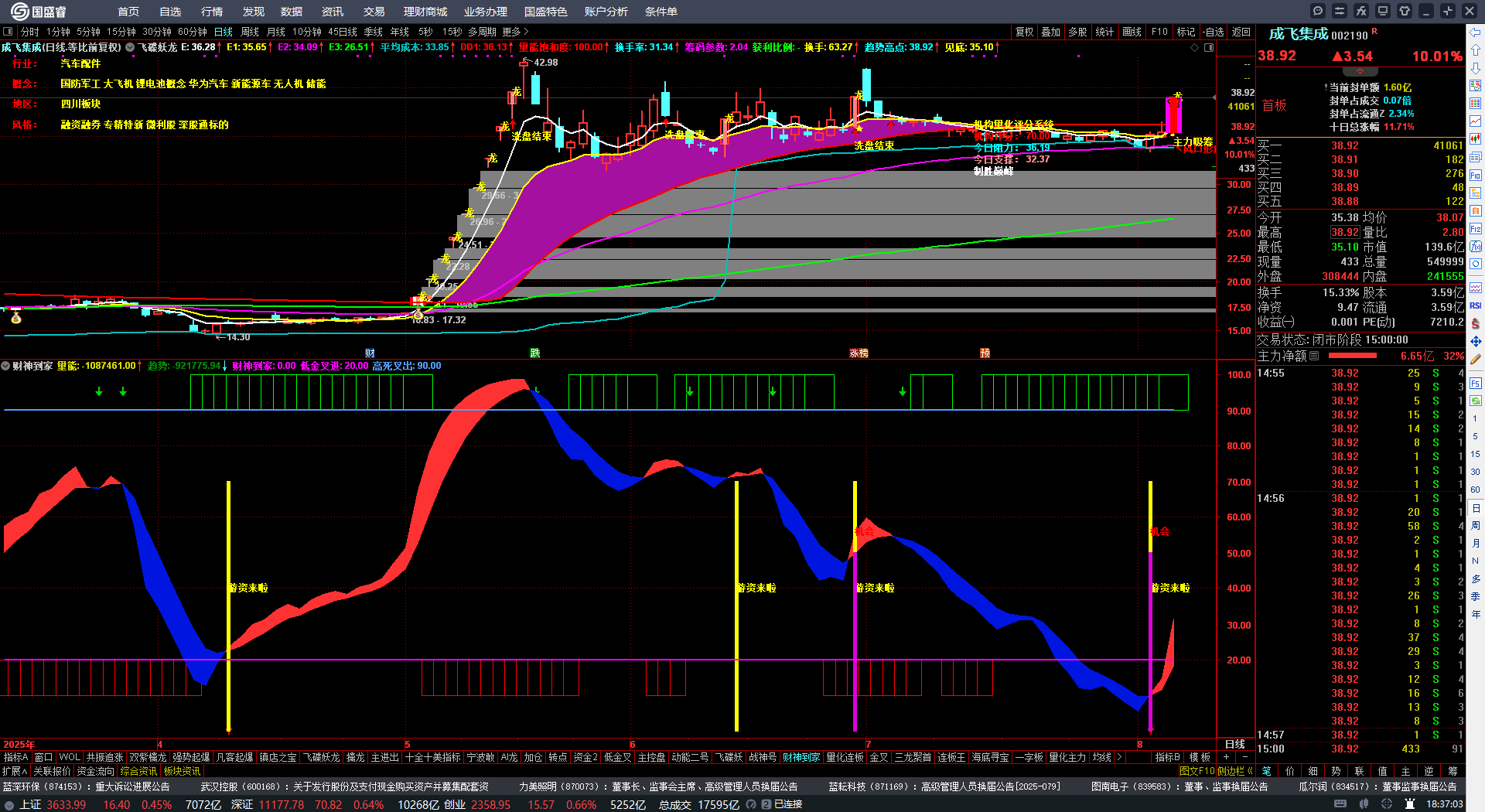The image size is (1485, 812).
Task: Click the Guosheng logo icon at top-left
Action: tap(19, 11)
